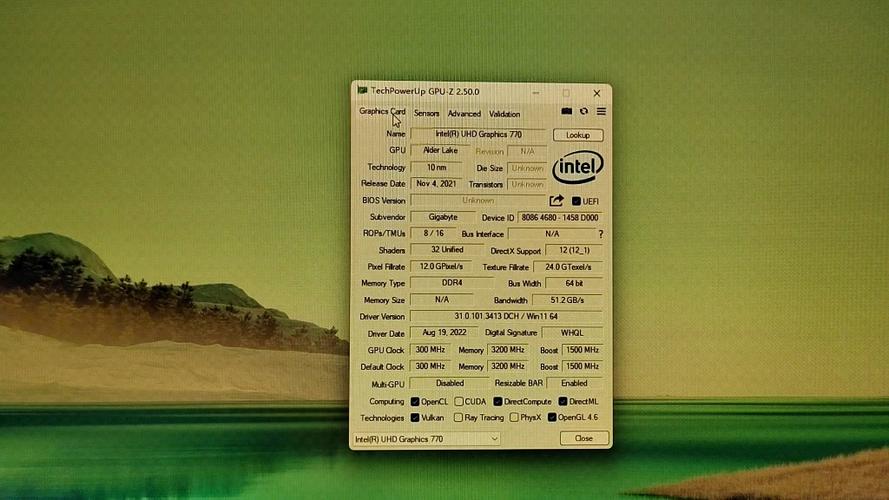
Task: Click the Close button at bottom
Action: [x=583, y=438]
